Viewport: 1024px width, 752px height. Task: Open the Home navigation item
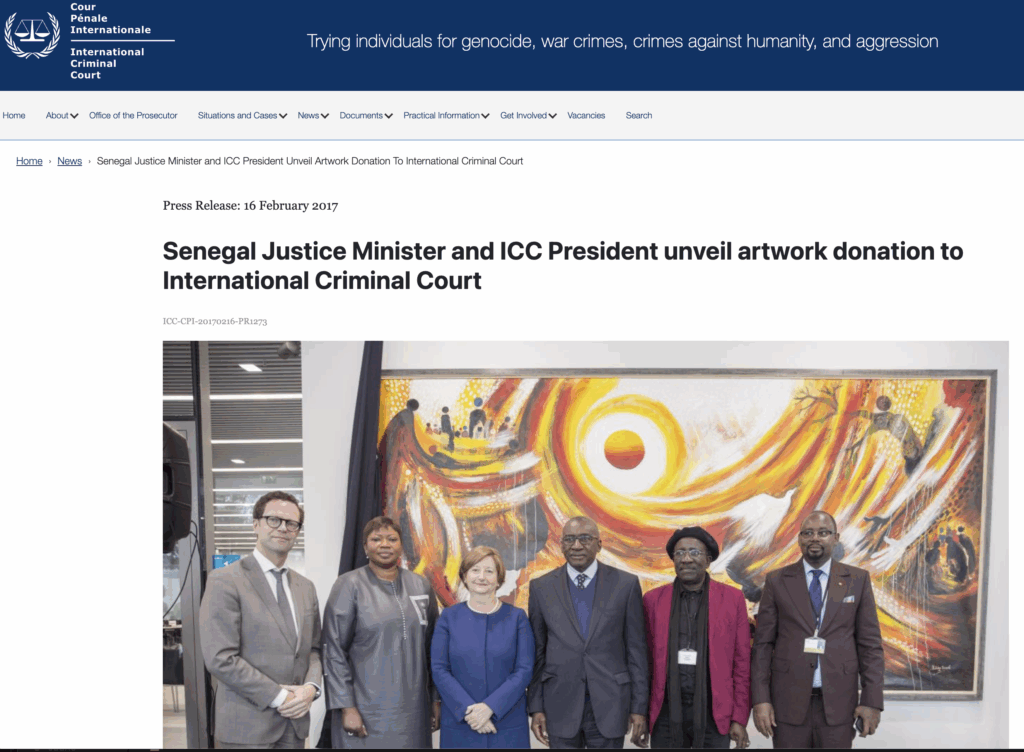point(14,116)
